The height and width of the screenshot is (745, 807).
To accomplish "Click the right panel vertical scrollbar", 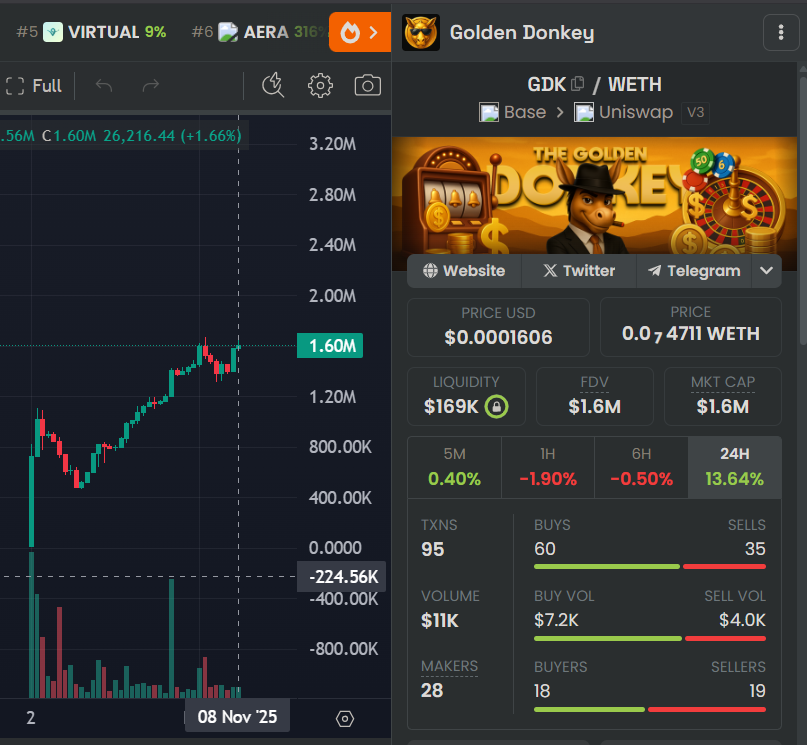I will click(x=803, y=211).
